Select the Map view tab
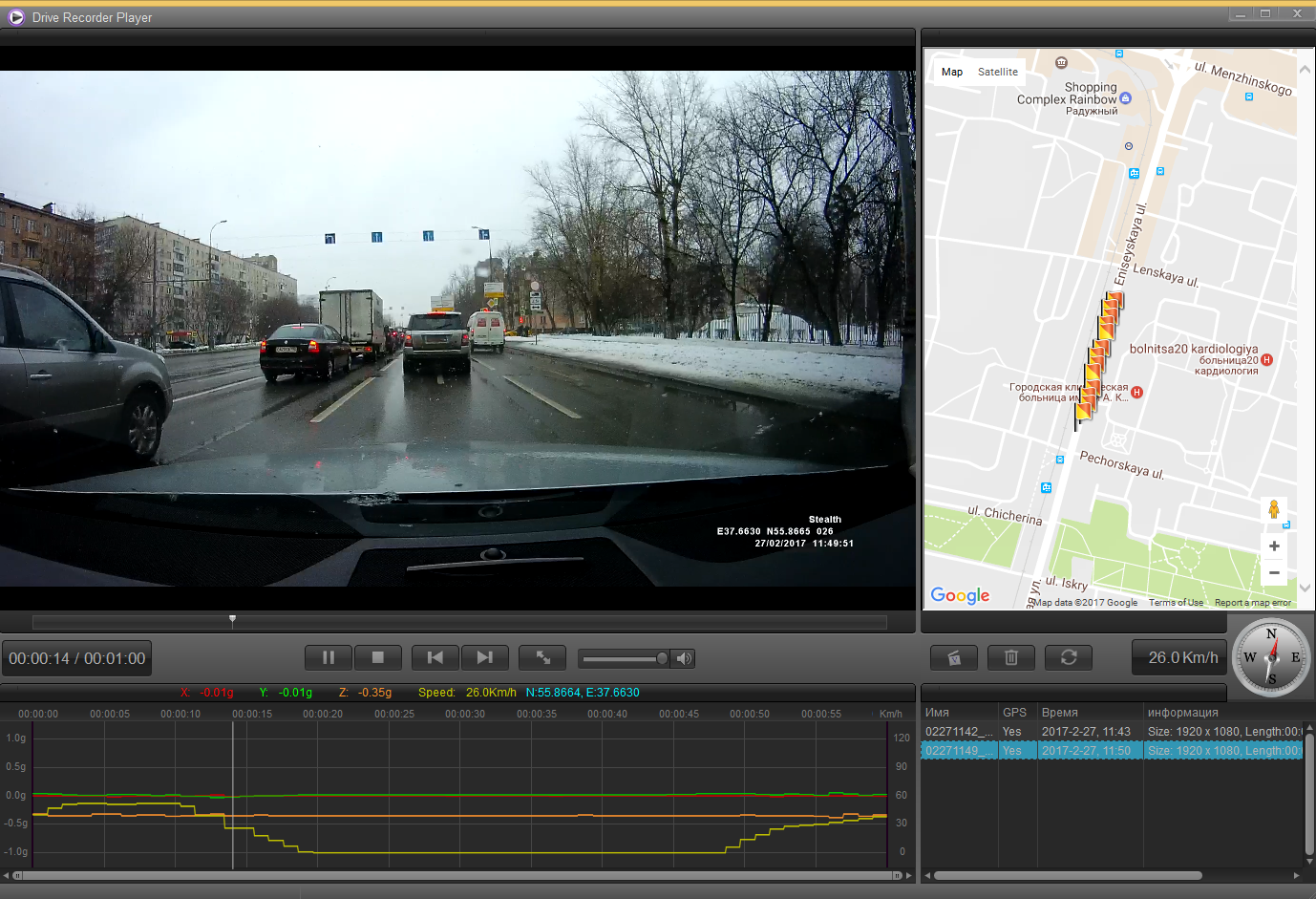The width and height of the screenshot is (1316, 899). tap(952, 72)
